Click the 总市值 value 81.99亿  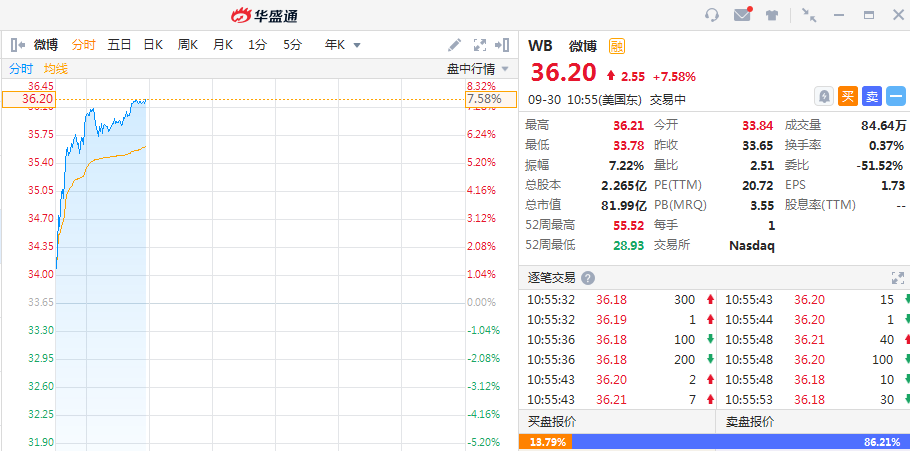pos(623,205)
